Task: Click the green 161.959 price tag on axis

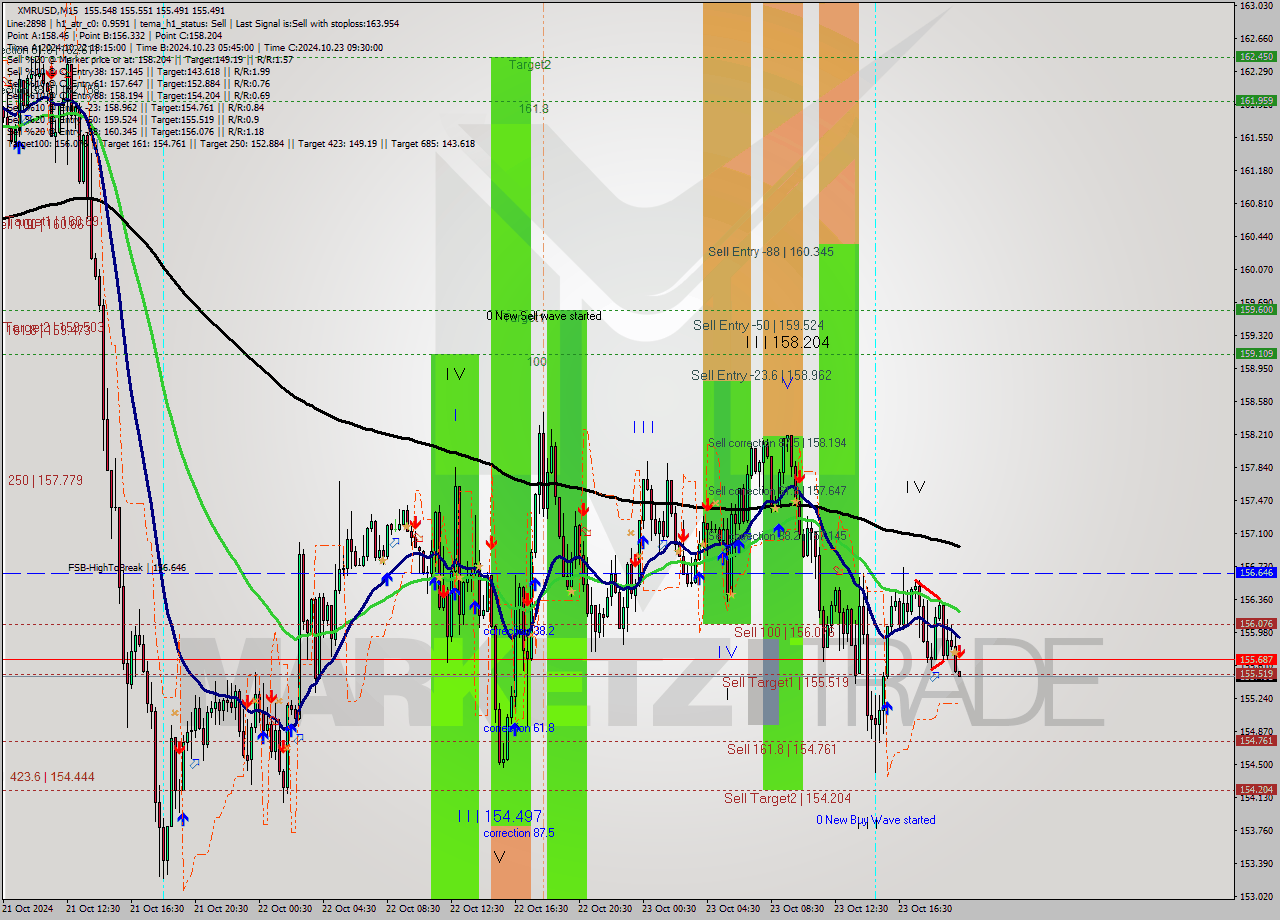Action: 1255,100
